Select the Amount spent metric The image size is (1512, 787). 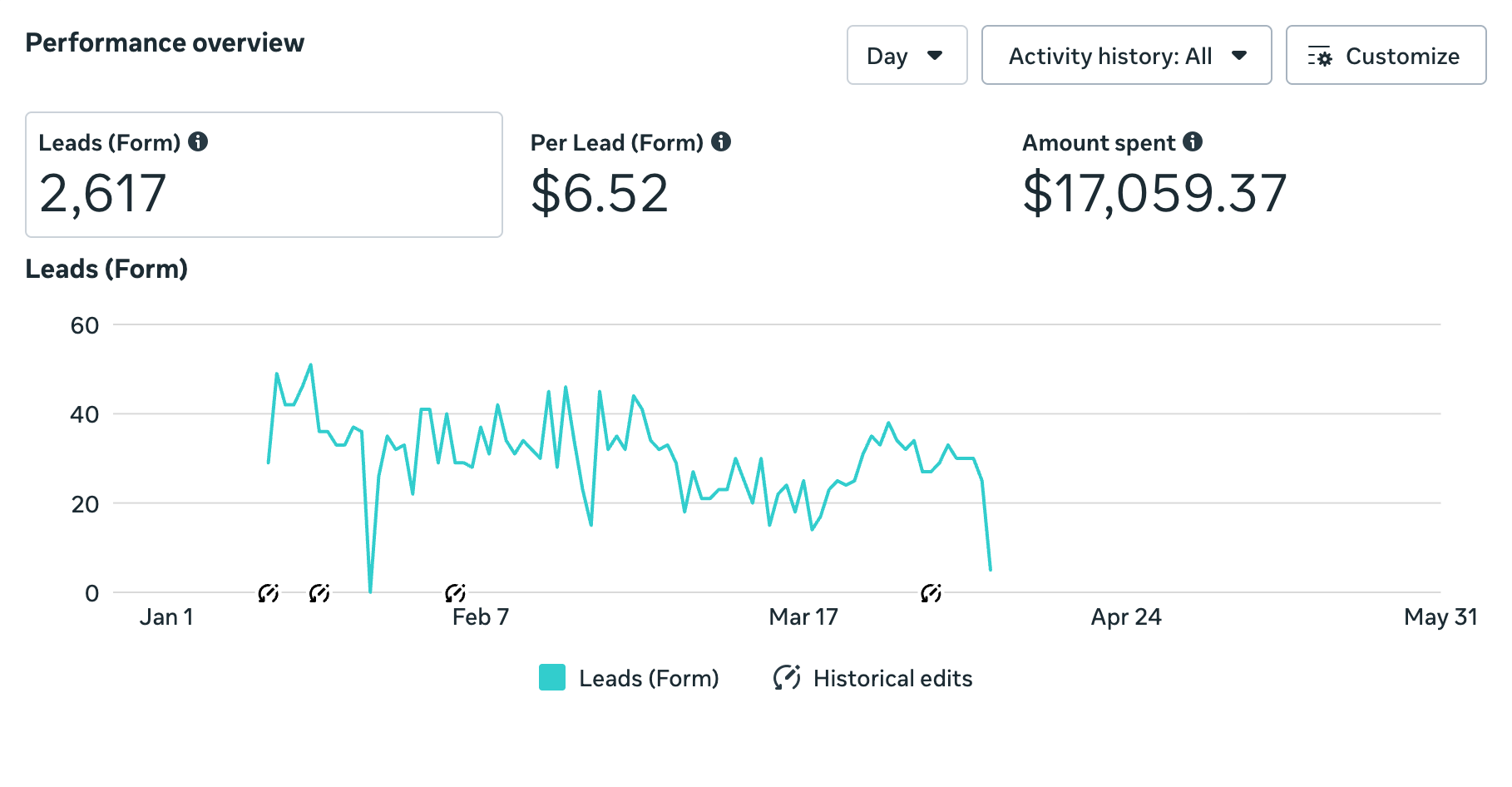click(x=1155, y=176)
